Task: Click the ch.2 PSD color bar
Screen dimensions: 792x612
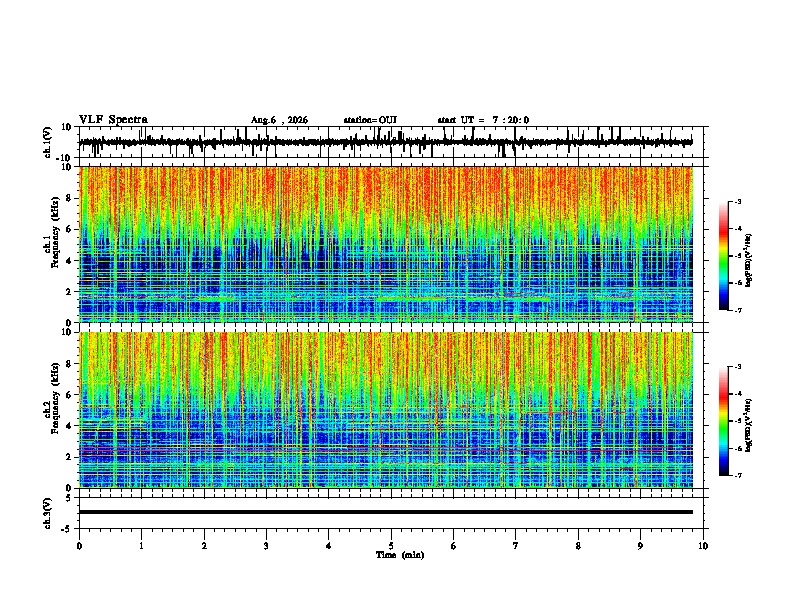Action: [x=723, y=421]
